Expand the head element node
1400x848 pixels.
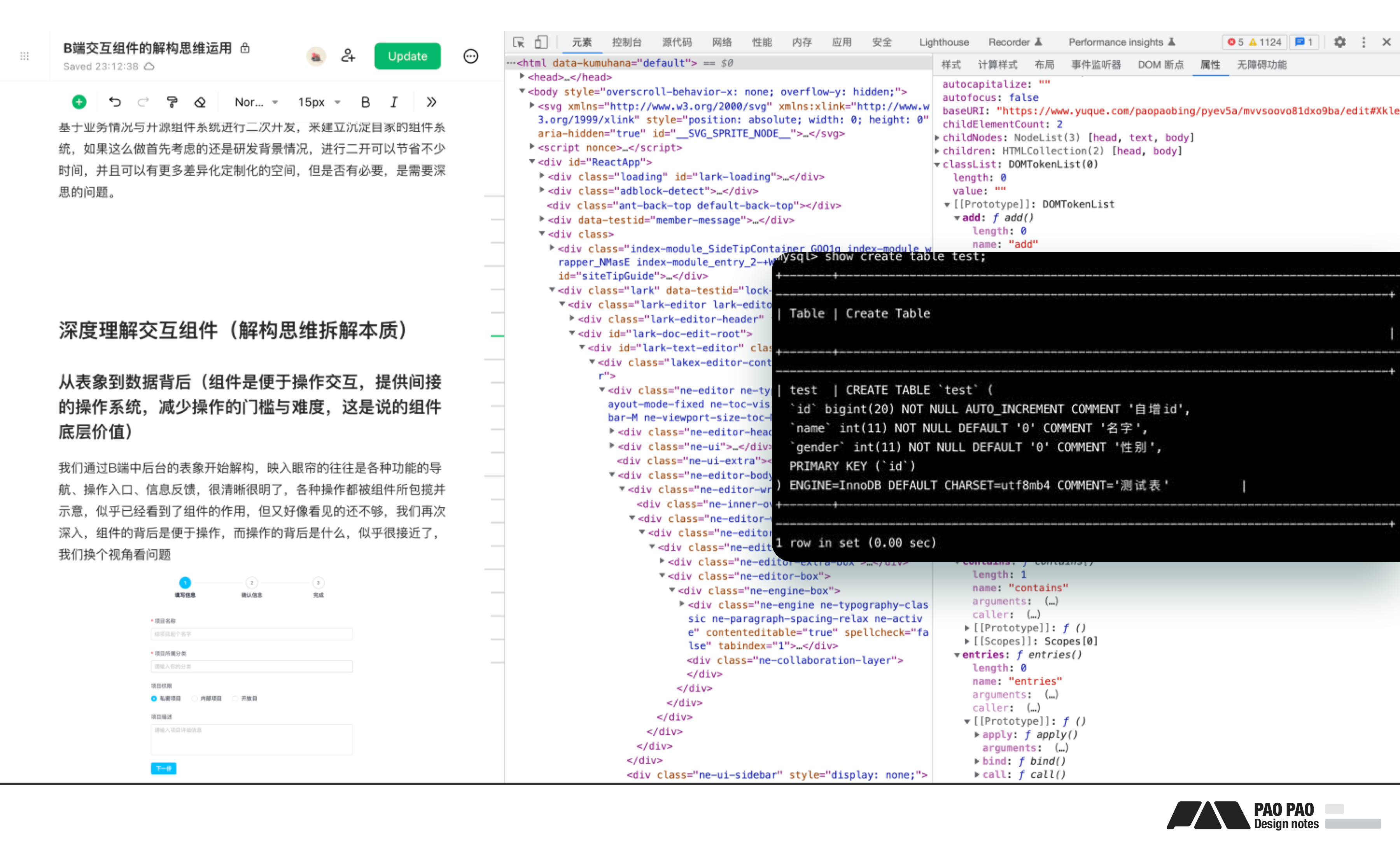pos(522,77)
